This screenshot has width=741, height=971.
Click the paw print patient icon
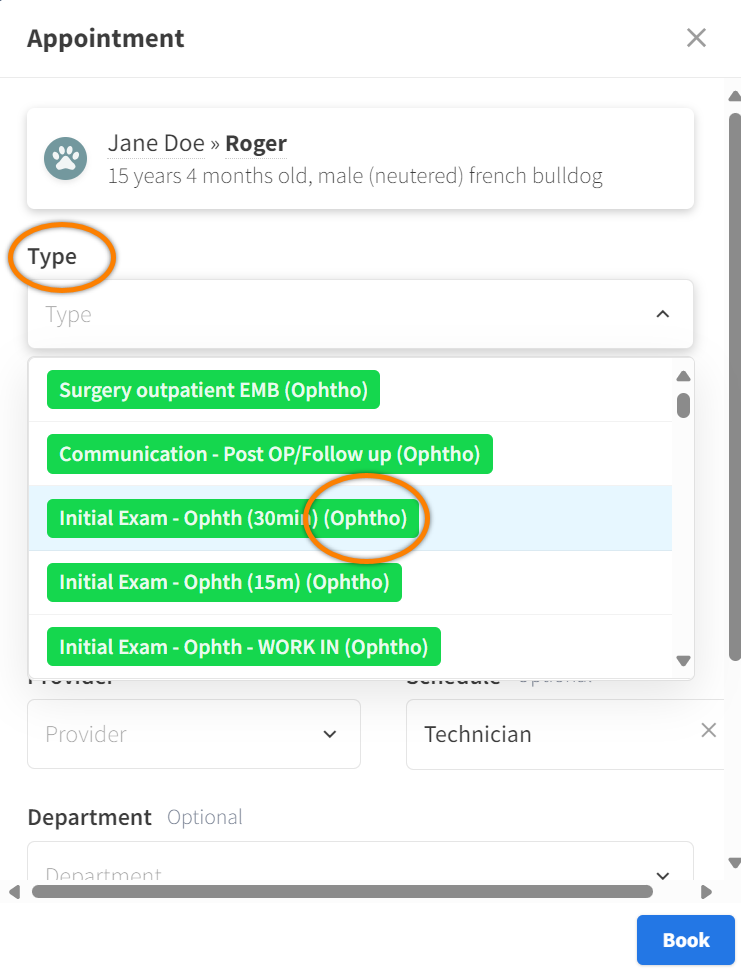(65, 158)
